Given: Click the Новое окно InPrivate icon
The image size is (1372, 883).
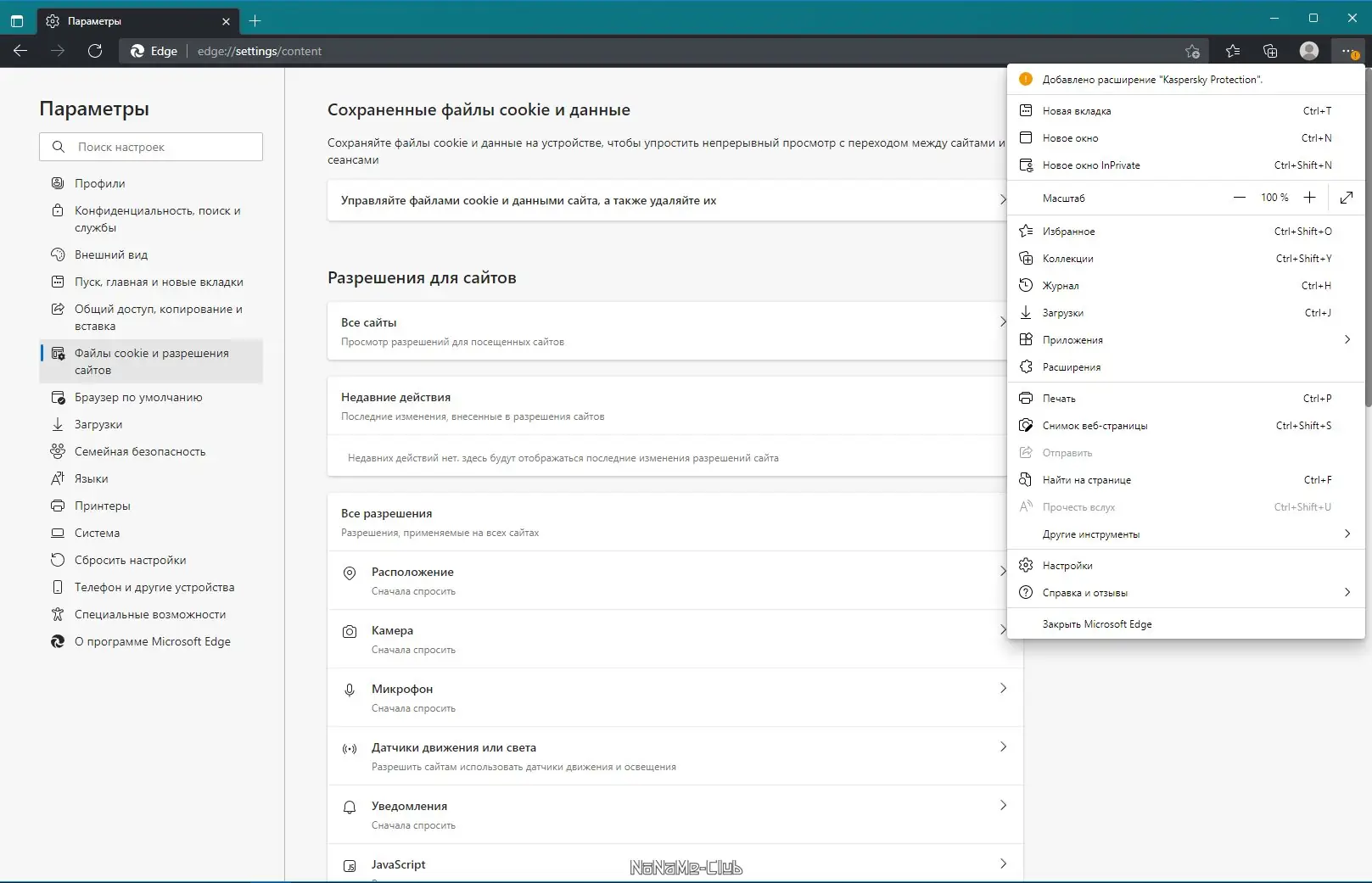Looking at the screenshot, I should click(x=1026, y=165).
